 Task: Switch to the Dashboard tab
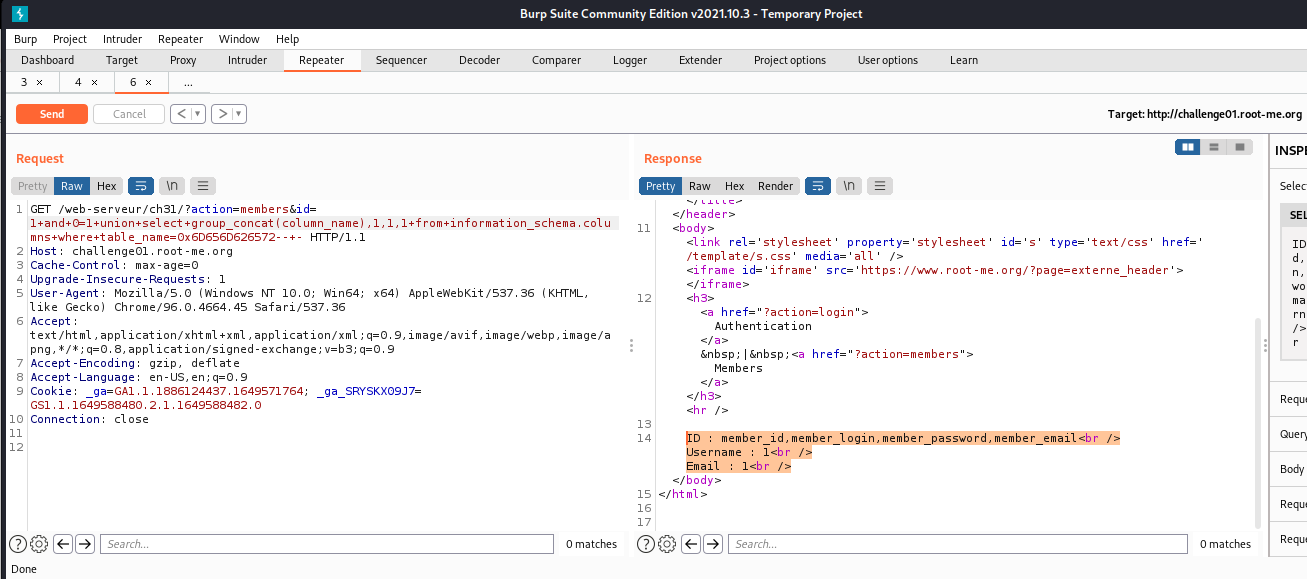(47, 60)
